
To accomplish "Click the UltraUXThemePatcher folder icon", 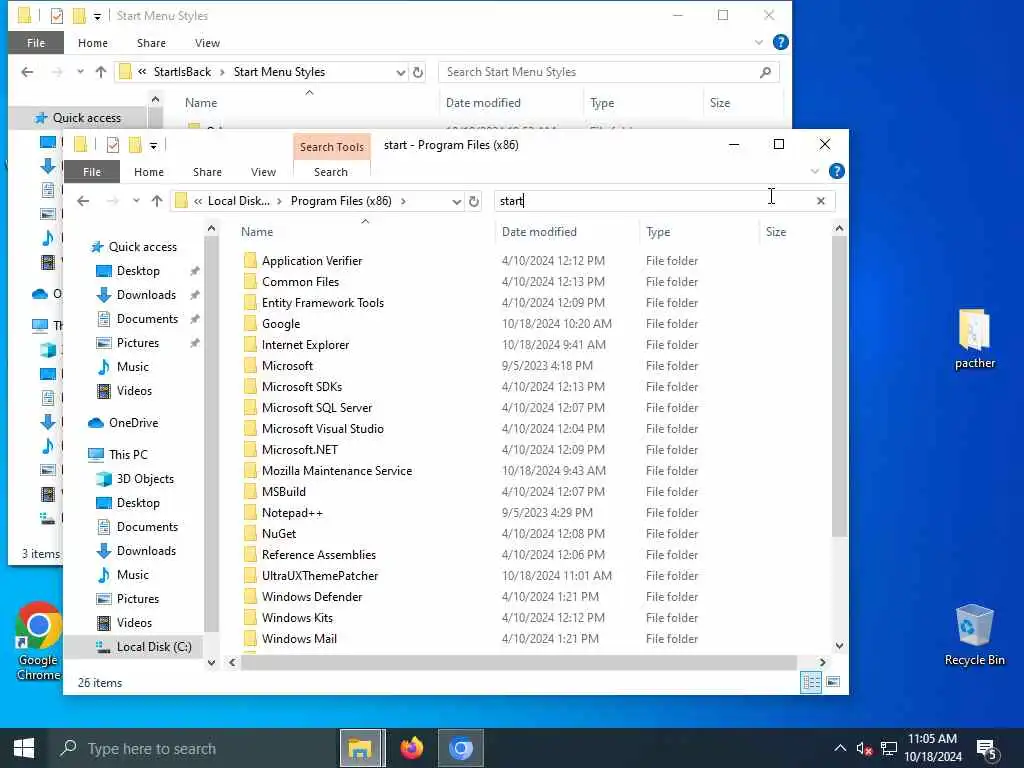I will [250, 575].
